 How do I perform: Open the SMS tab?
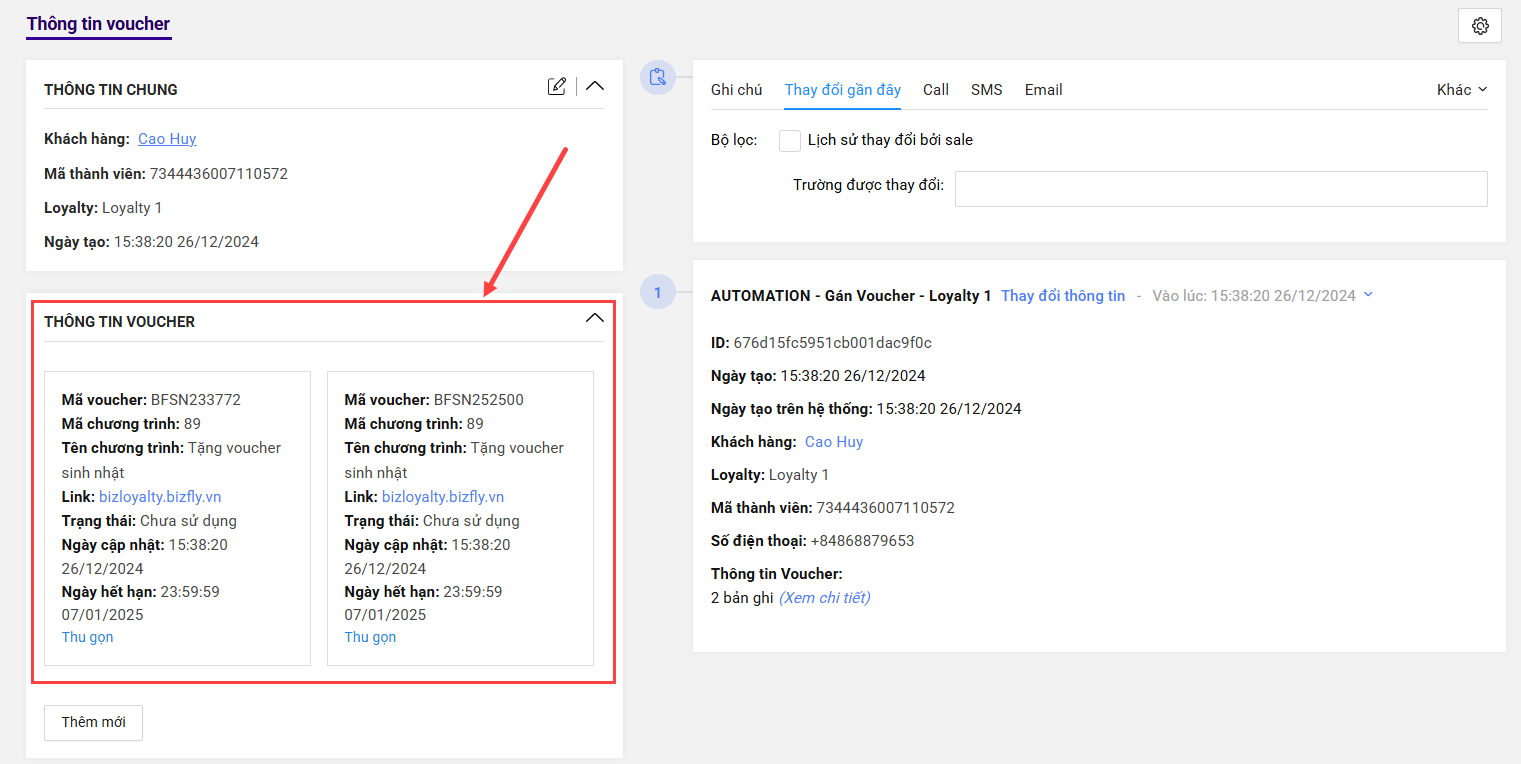[986, 89]
